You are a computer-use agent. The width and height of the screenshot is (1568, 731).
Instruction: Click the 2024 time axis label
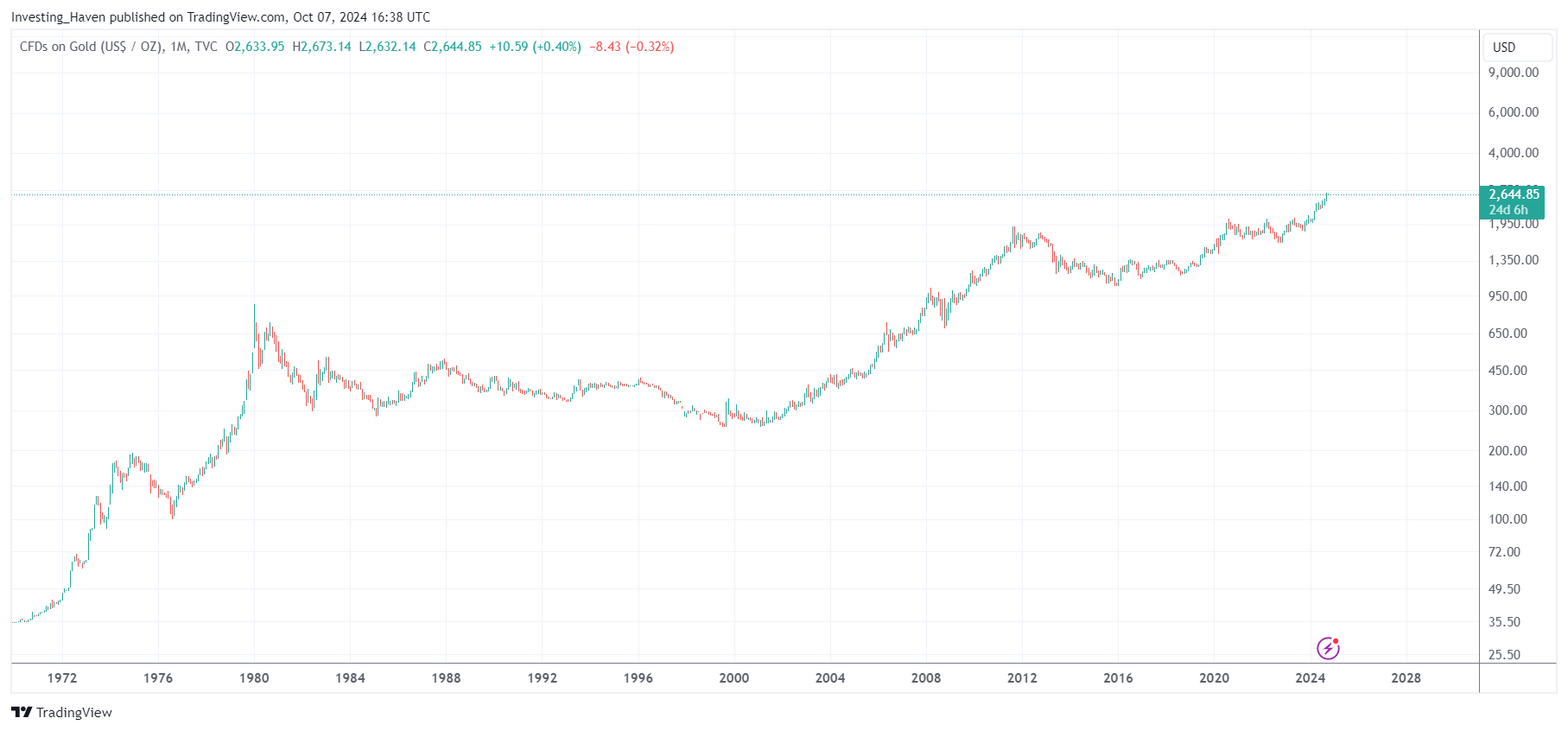pyautogui.click(x=1310, y=678)
